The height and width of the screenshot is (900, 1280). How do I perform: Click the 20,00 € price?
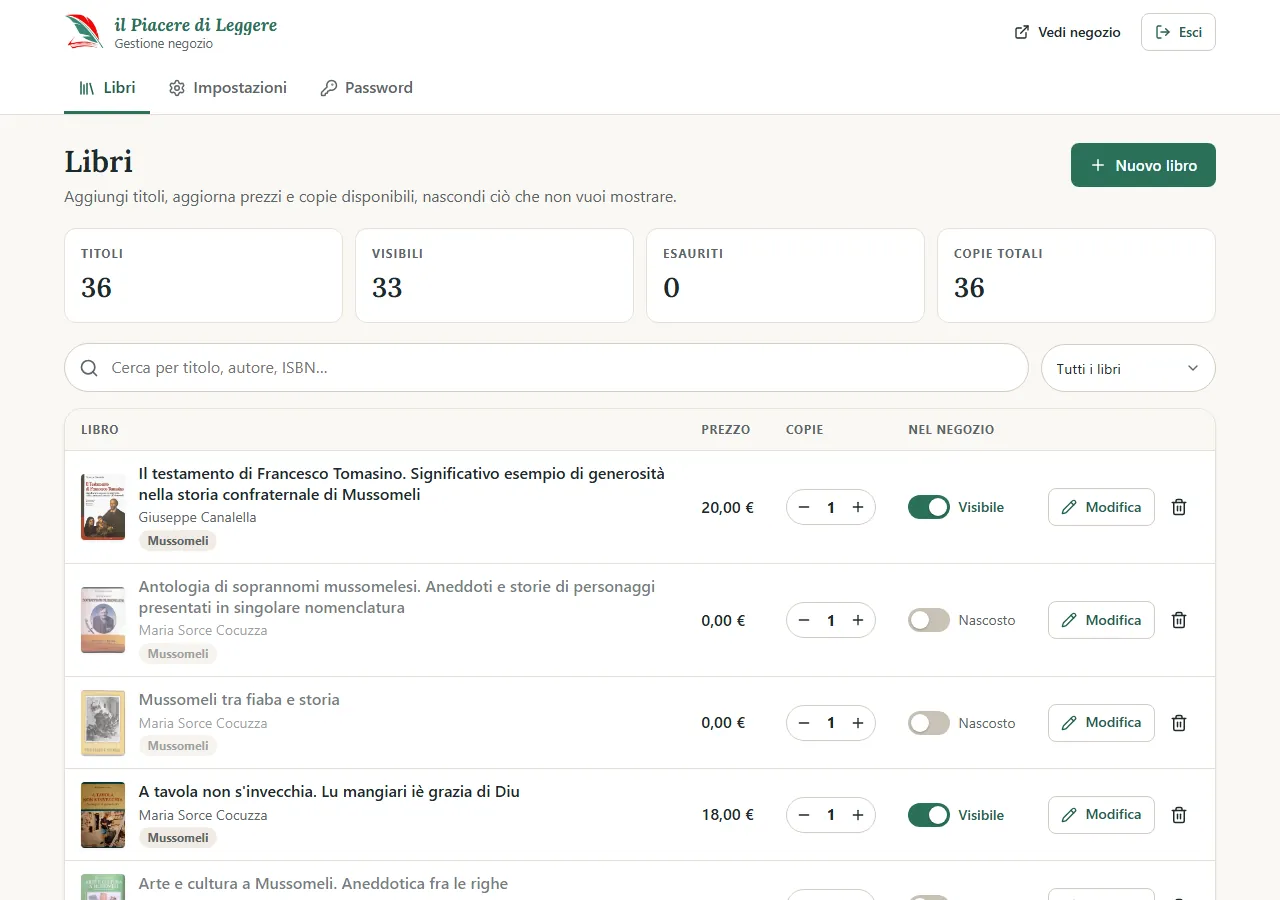[x=727, y=507]
